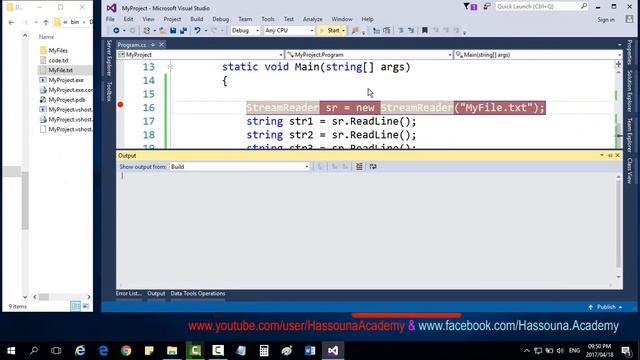This screenshot has height=360, width=640.
Task: Open the Server Explorer side tab
Action: click(109, 58)
